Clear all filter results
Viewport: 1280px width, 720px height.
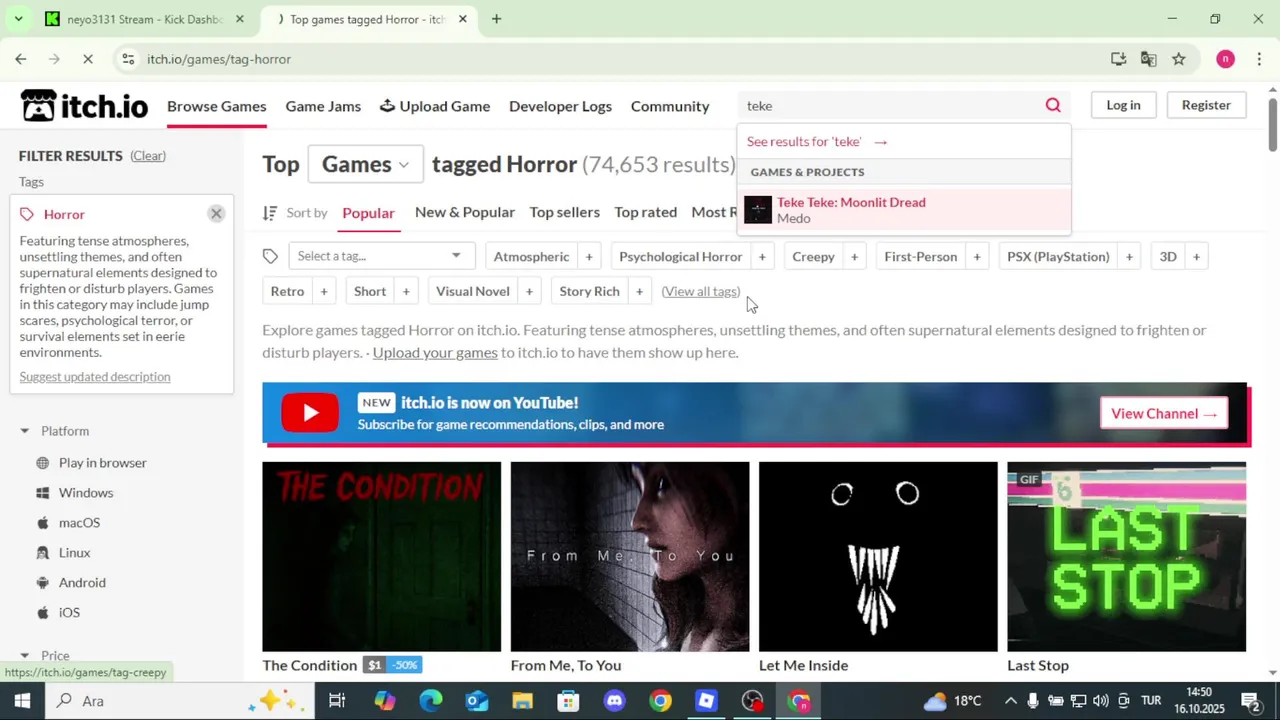click(x=148, y=156)
